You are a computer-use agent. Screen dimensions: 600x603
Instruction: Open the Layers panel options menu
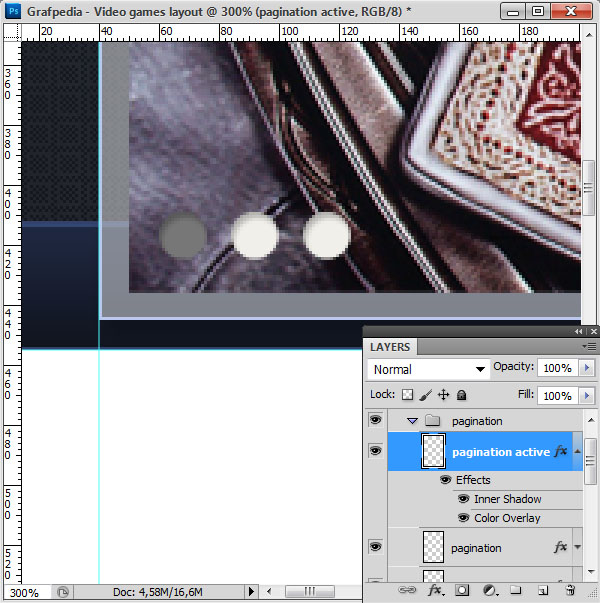point(589,347)
